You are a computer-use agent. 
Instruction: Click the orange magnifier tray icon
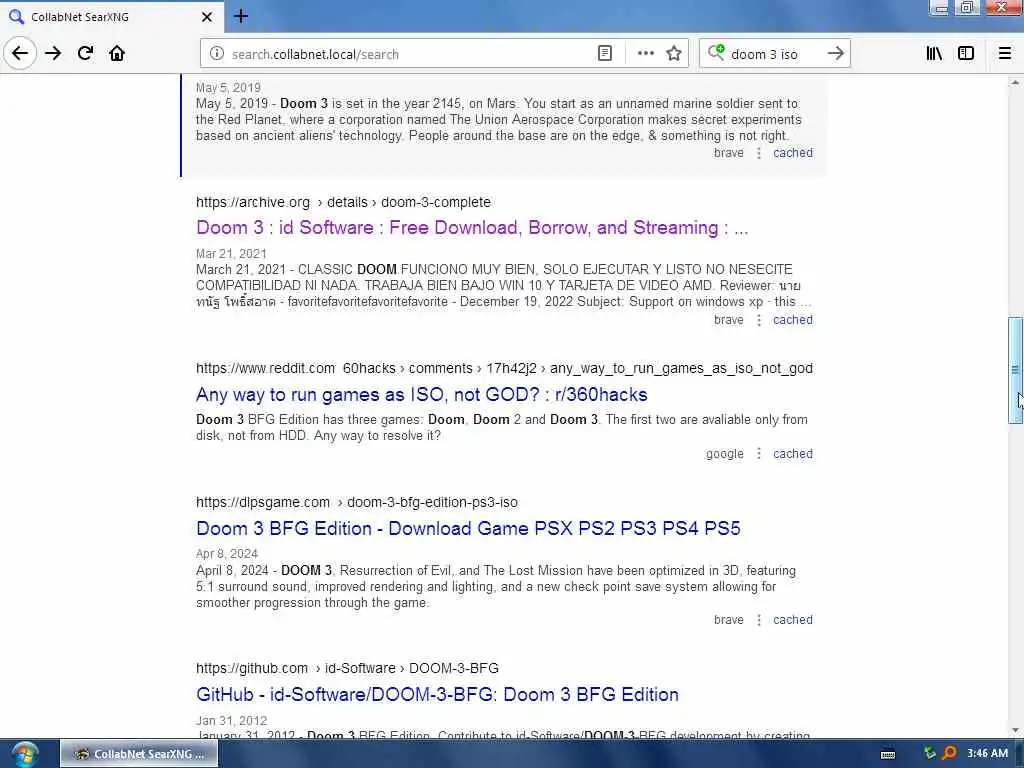(x=949, y=754)
